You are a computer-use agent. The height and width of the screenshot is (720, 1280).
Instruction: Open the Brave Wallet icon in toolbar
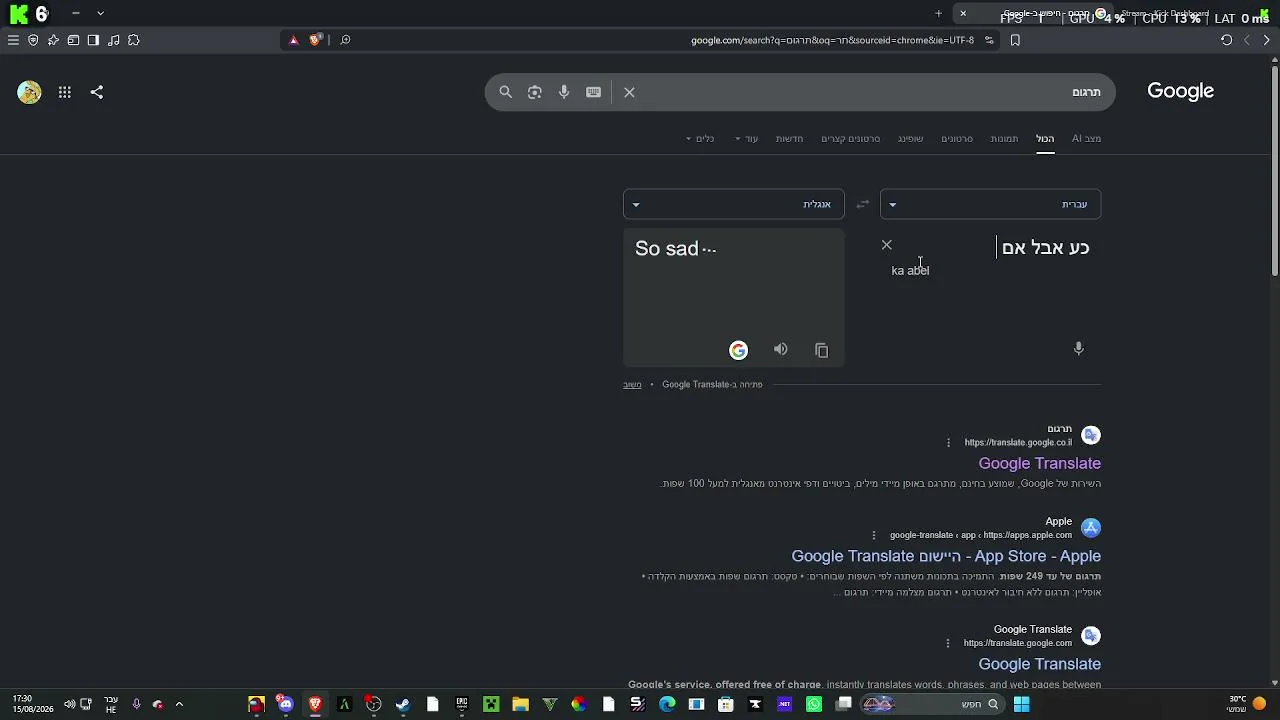73,40
